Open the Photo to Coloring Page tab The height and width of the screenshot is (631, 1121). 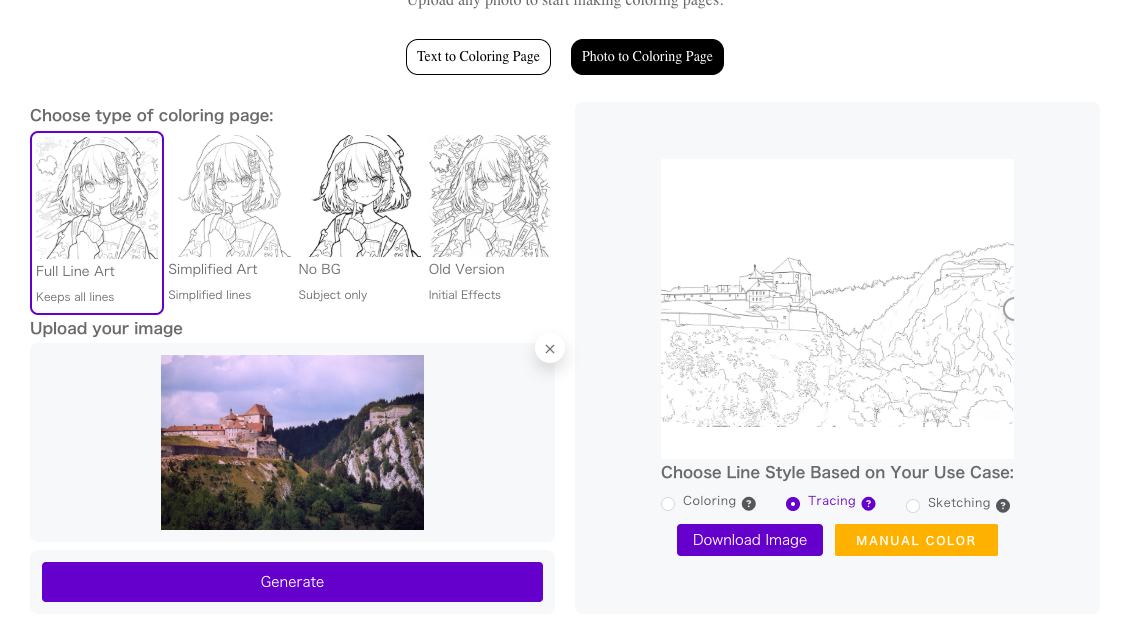(x=647, y=57)
